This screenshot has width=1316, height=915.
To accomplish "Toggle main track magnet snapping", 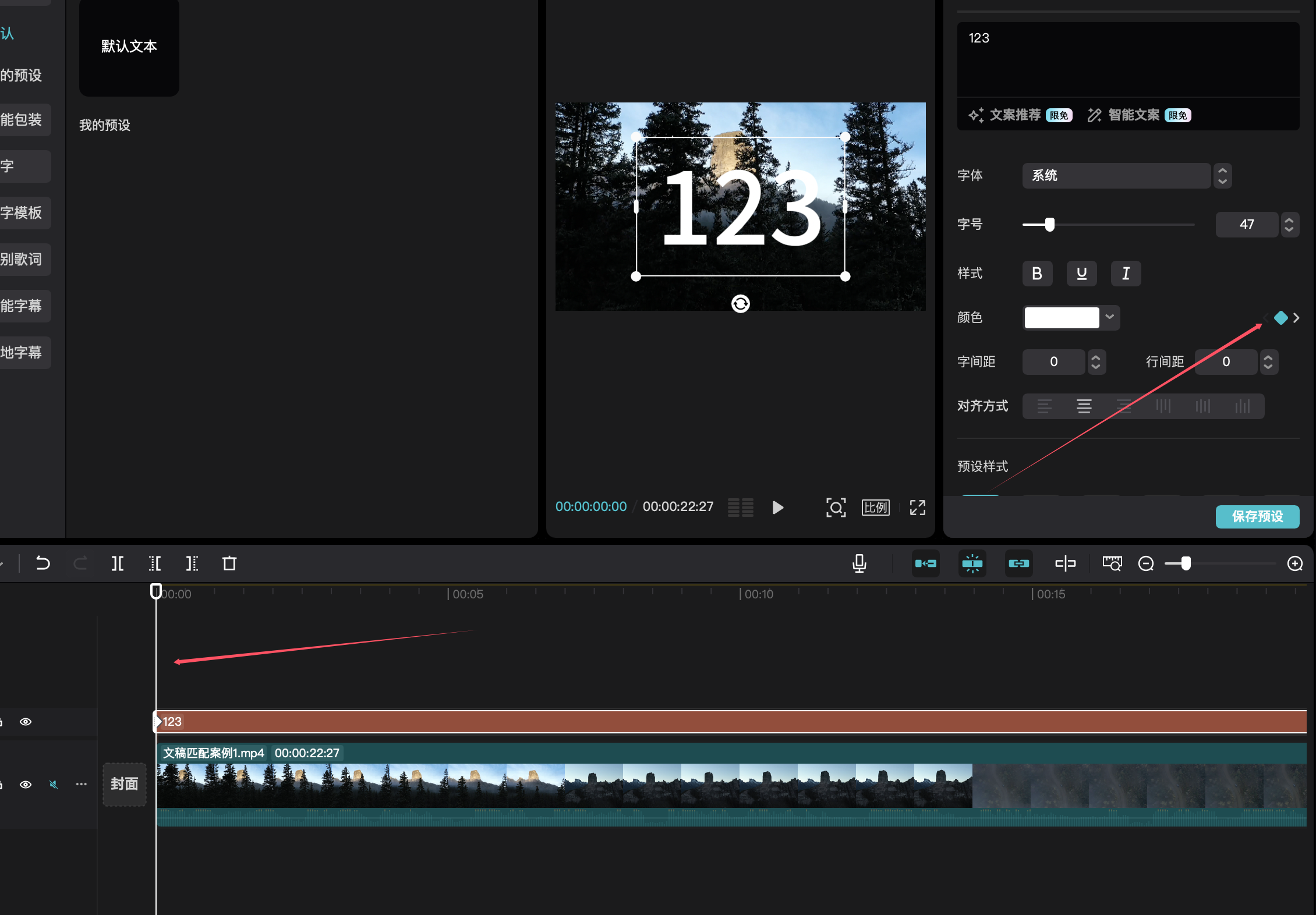I will click(926, 563).
